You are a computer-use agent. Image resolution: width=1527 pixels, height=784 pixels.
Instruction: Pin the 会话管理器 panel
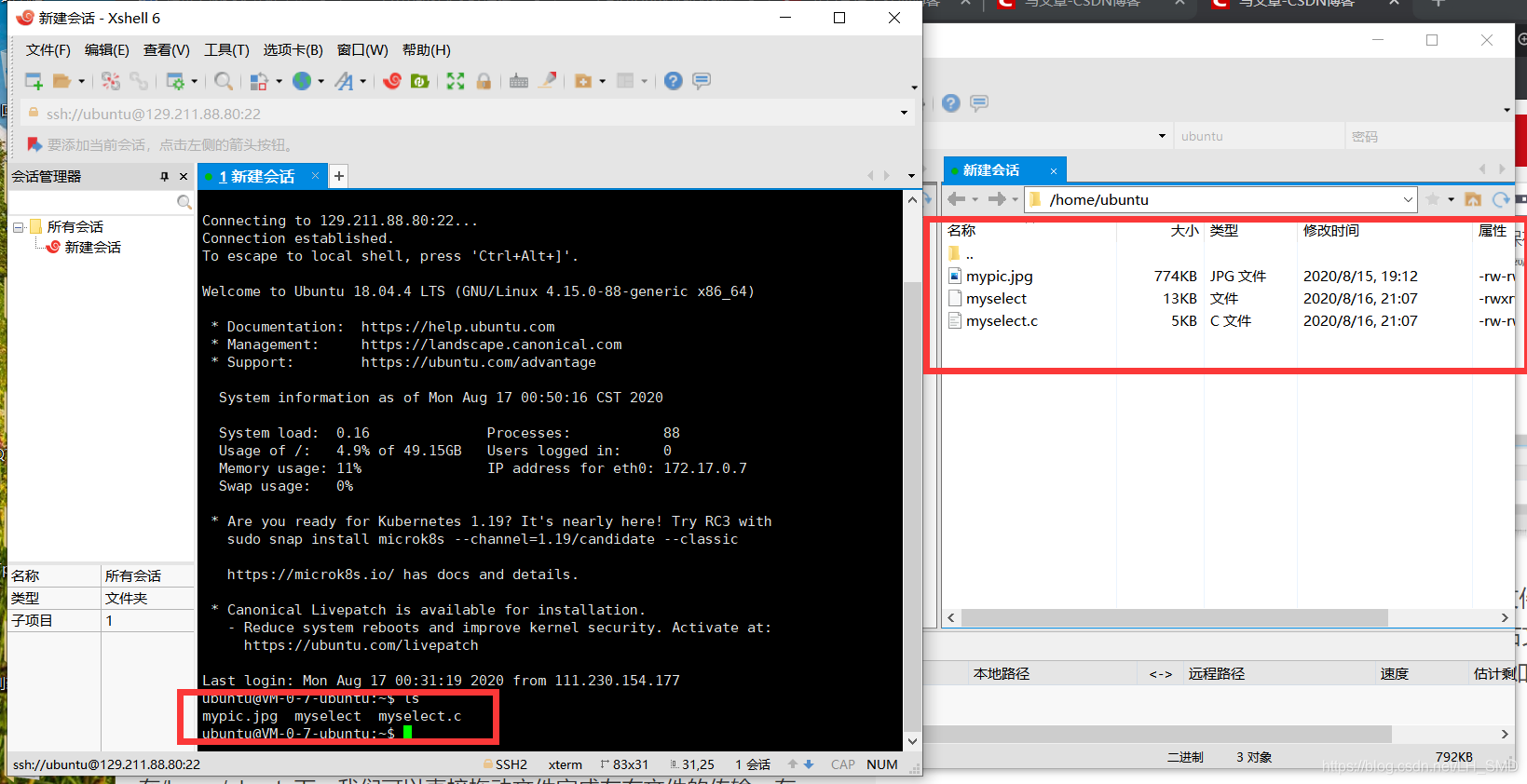[164, 176]
